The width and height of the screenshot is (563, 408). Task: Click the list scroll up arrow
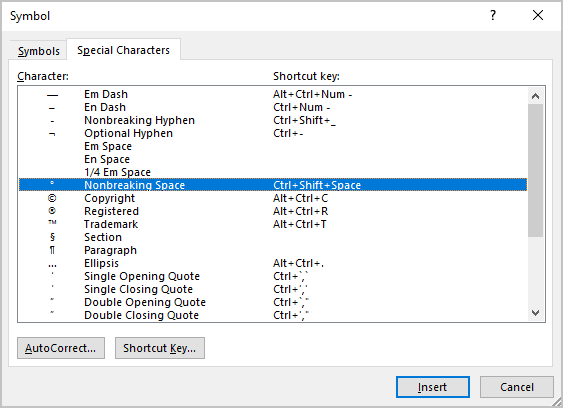535,96
